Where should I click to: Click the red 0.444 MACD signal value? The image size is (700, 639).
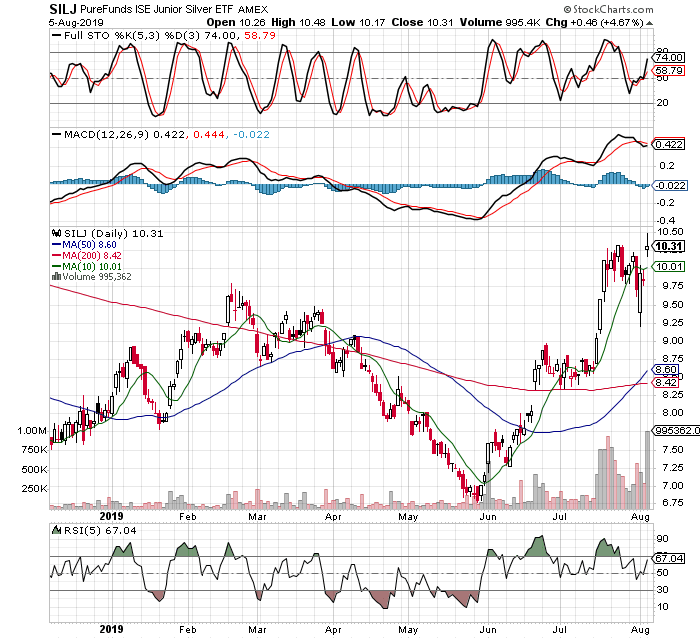(208, 134)
